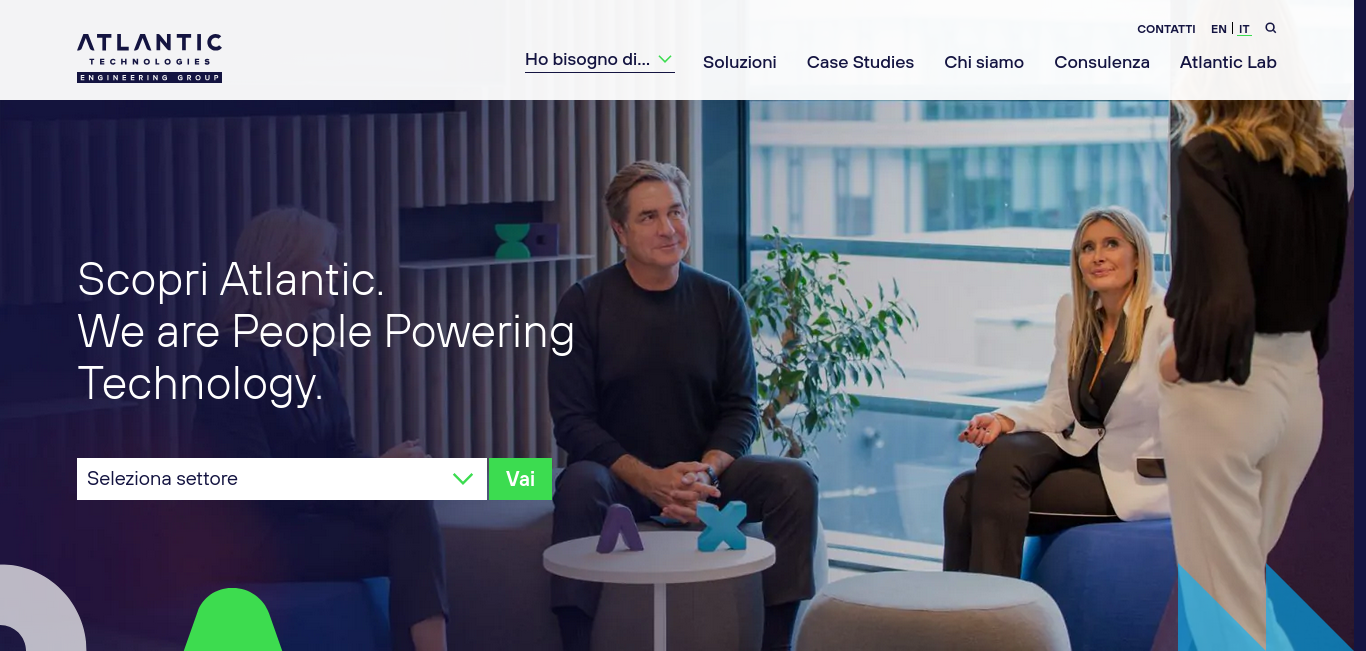The height and width of the screenshot is (651, 1366).
Task: Open the search magnifier icon
Action: click(x=1271, y=28)
